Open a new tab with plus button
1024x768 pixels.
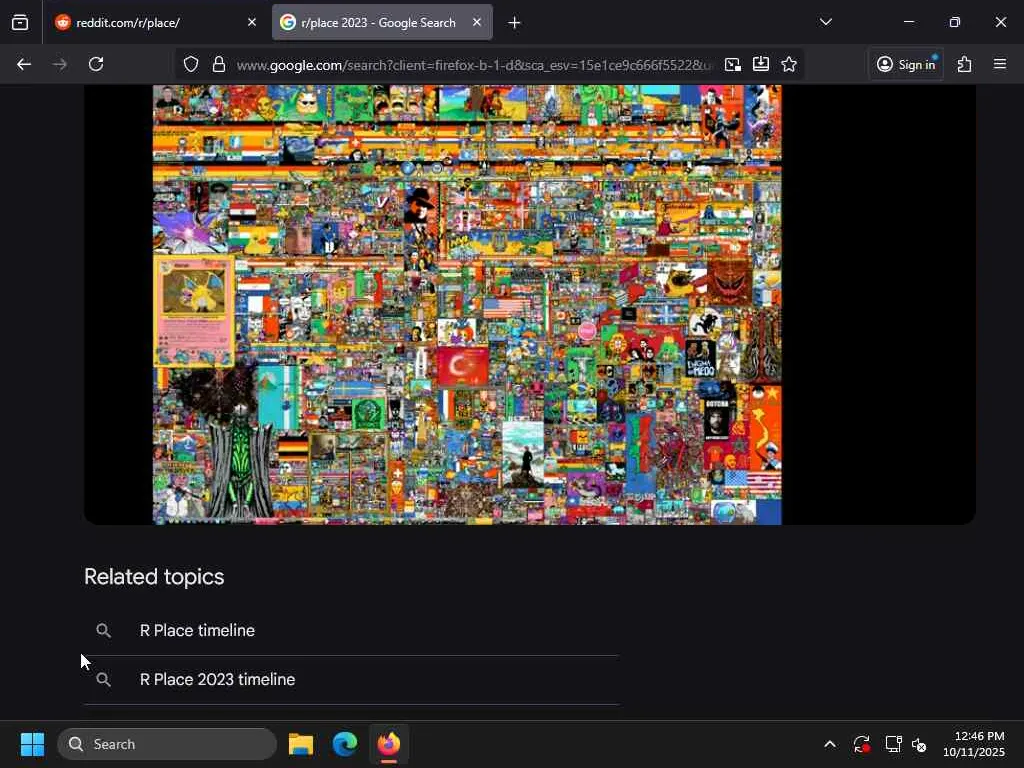515,23
